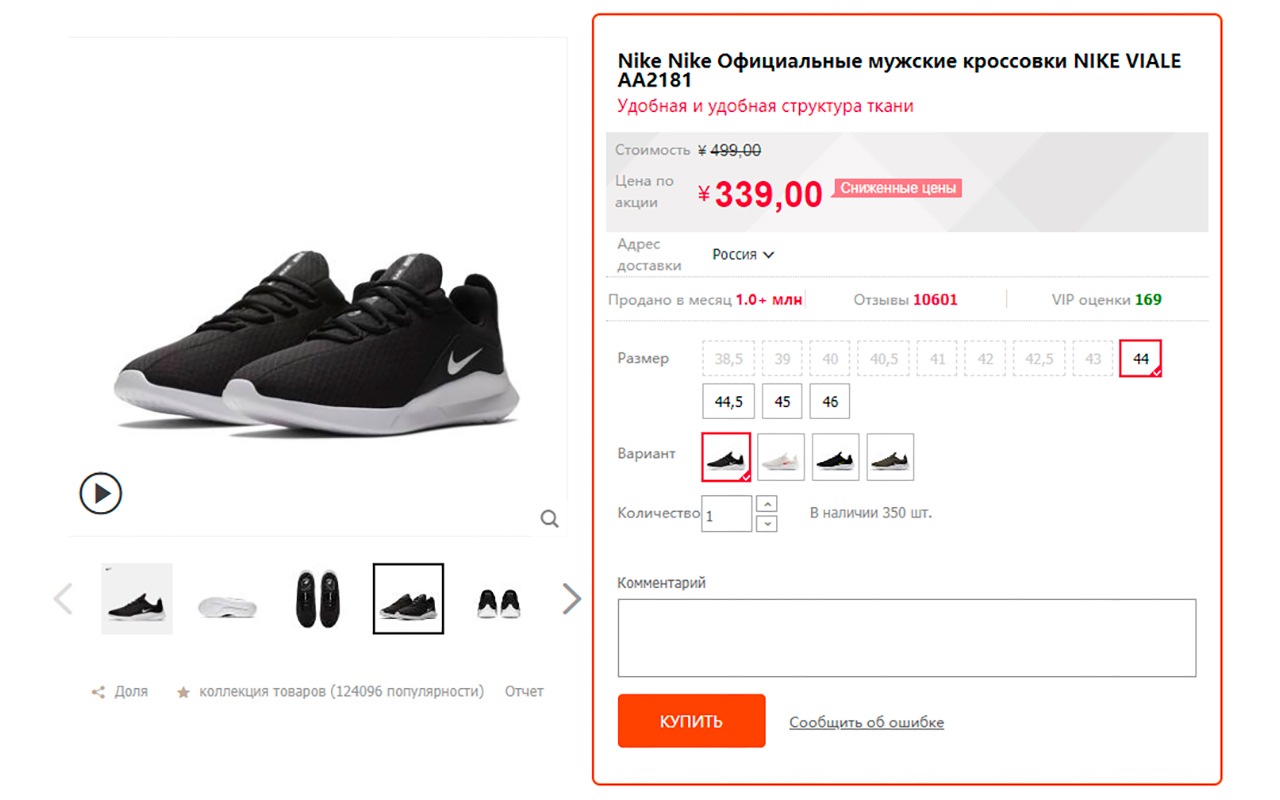
Task: Click the Отчет link
Action: coord(524,691)
